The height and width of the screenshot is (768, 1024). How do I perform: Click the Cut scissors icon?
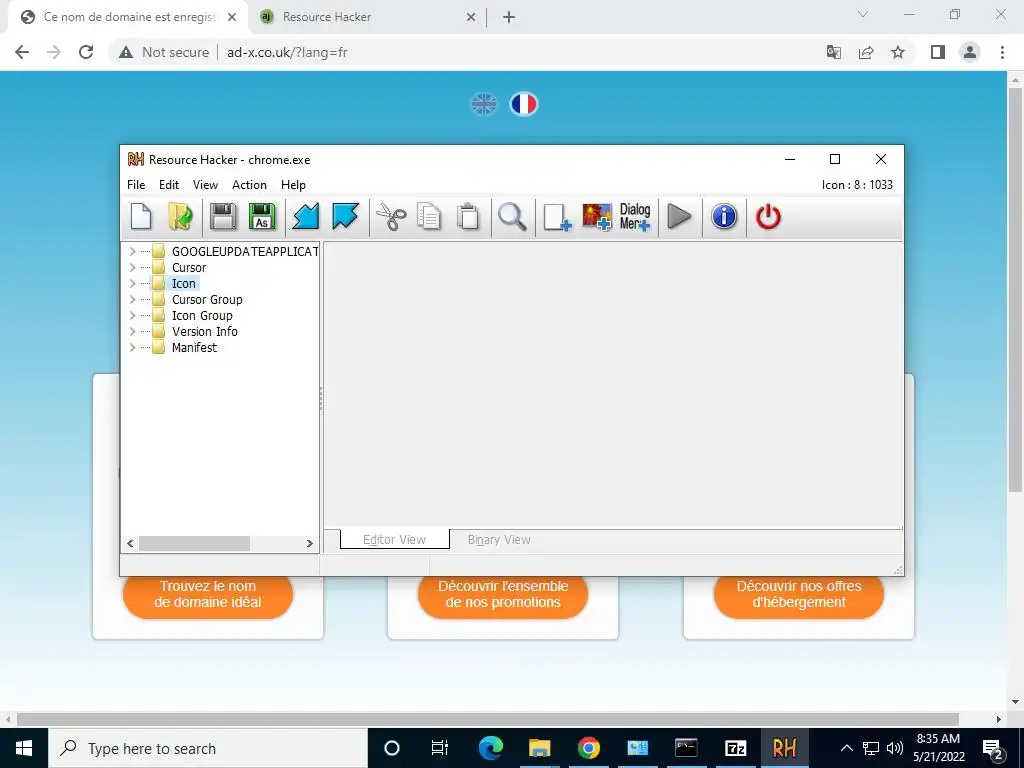[391, 217]
